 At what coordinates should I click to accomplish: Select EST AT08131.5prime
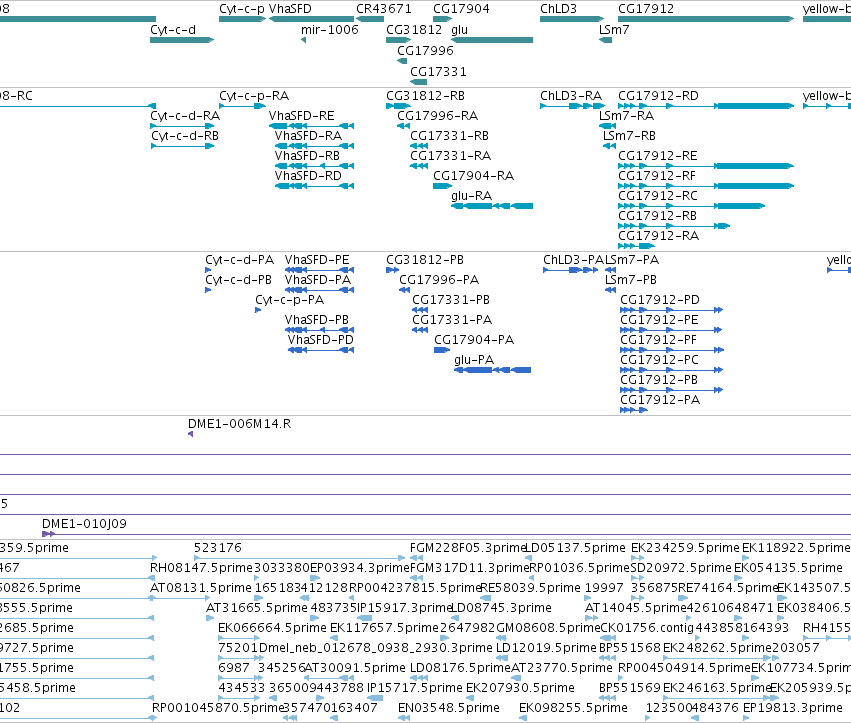180,598
